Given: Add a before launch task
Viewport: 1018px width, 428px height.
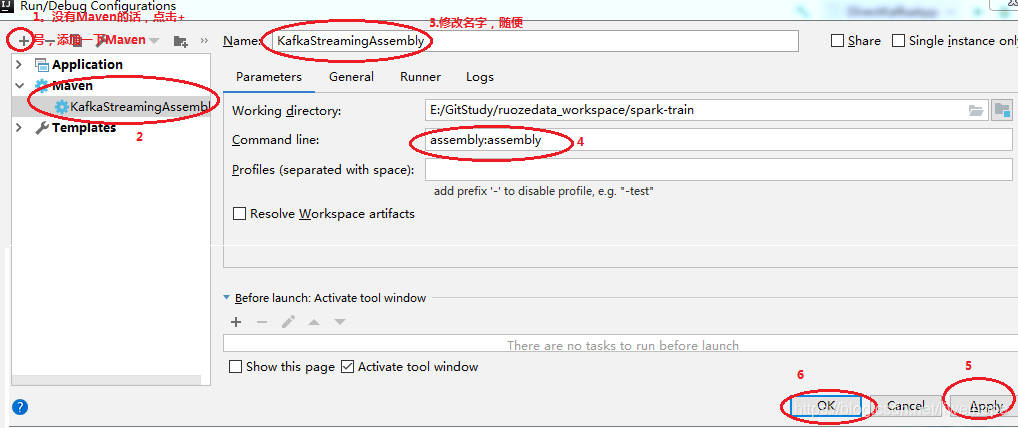Looking at the screenshot, I should click(236, 322).
